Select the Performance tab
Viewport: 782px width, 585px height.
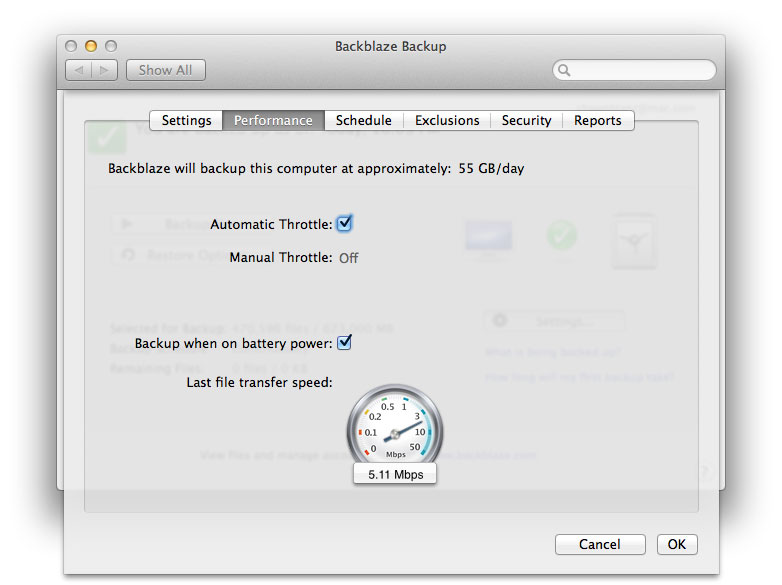pos(273,121)
